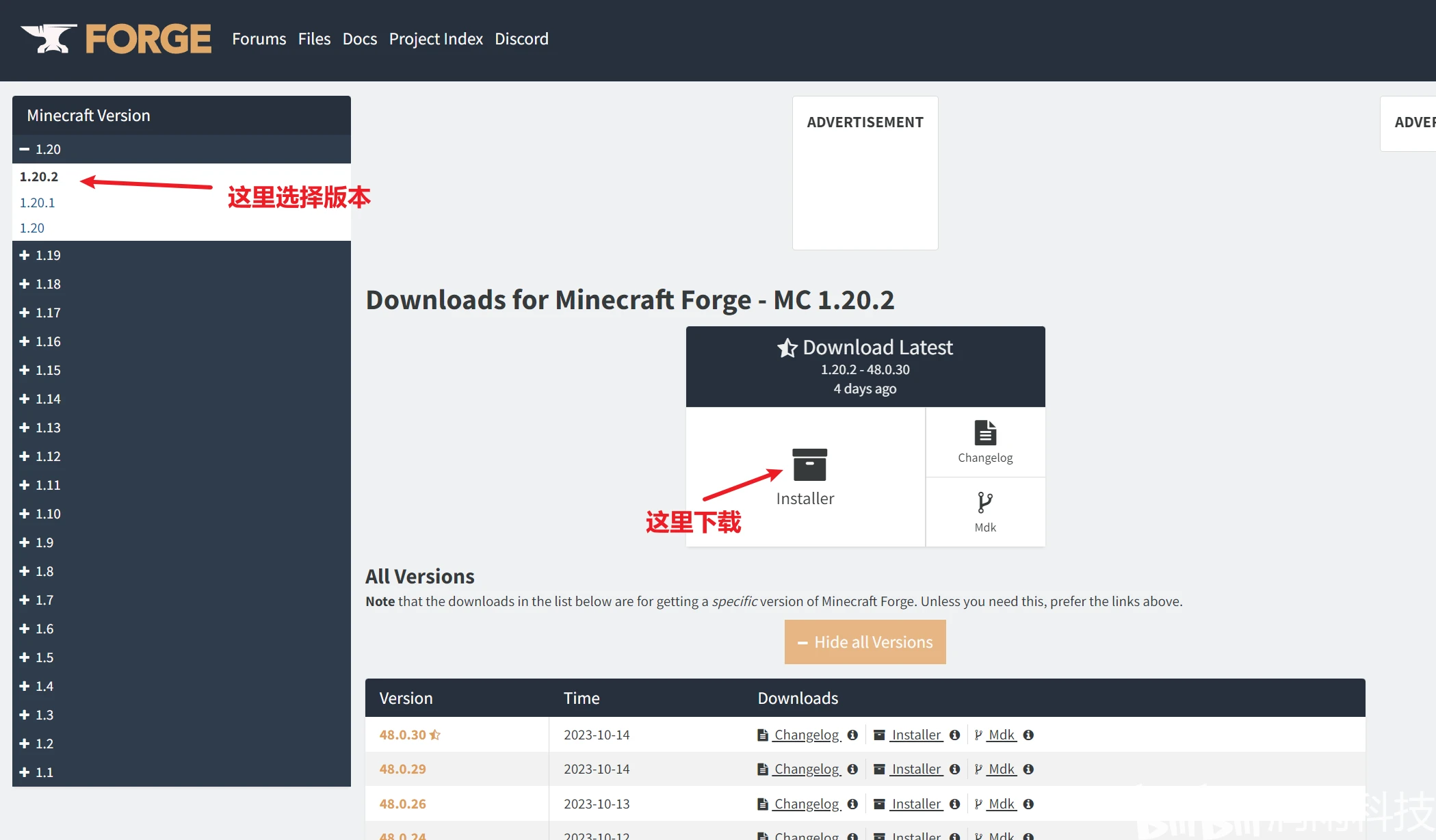Open the Discord nav link
Image resolution: width=1436 pixels, height=840 pixels.
(521, 39)
